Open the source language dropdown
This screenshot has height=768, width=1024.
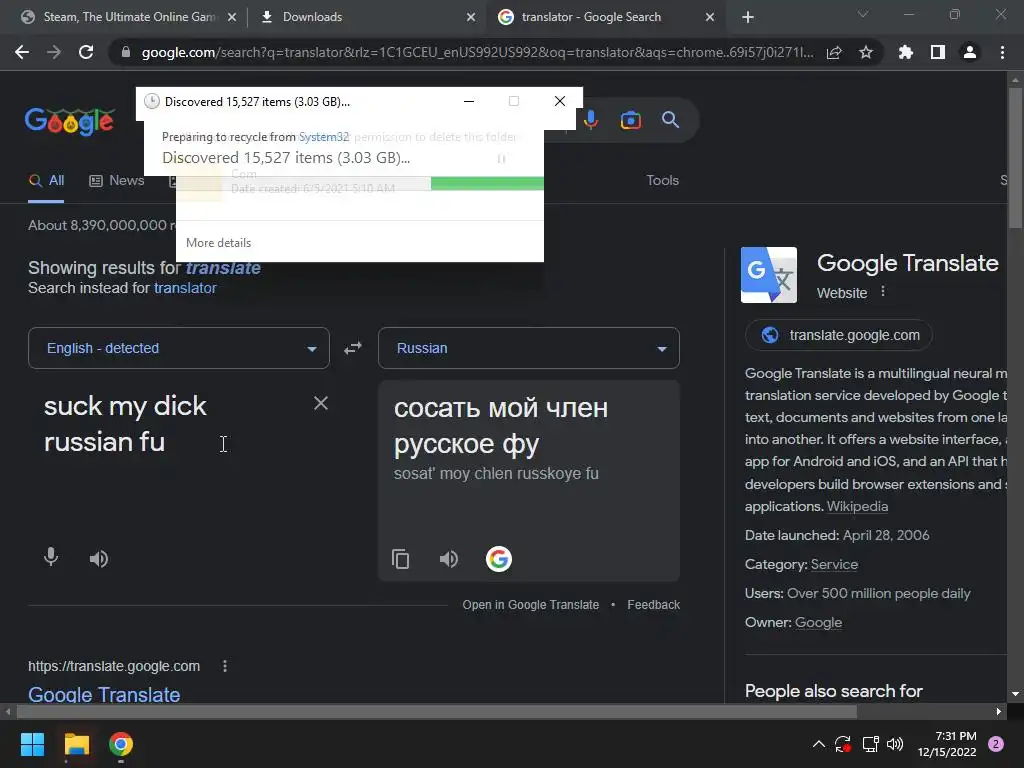pos(179,348)
